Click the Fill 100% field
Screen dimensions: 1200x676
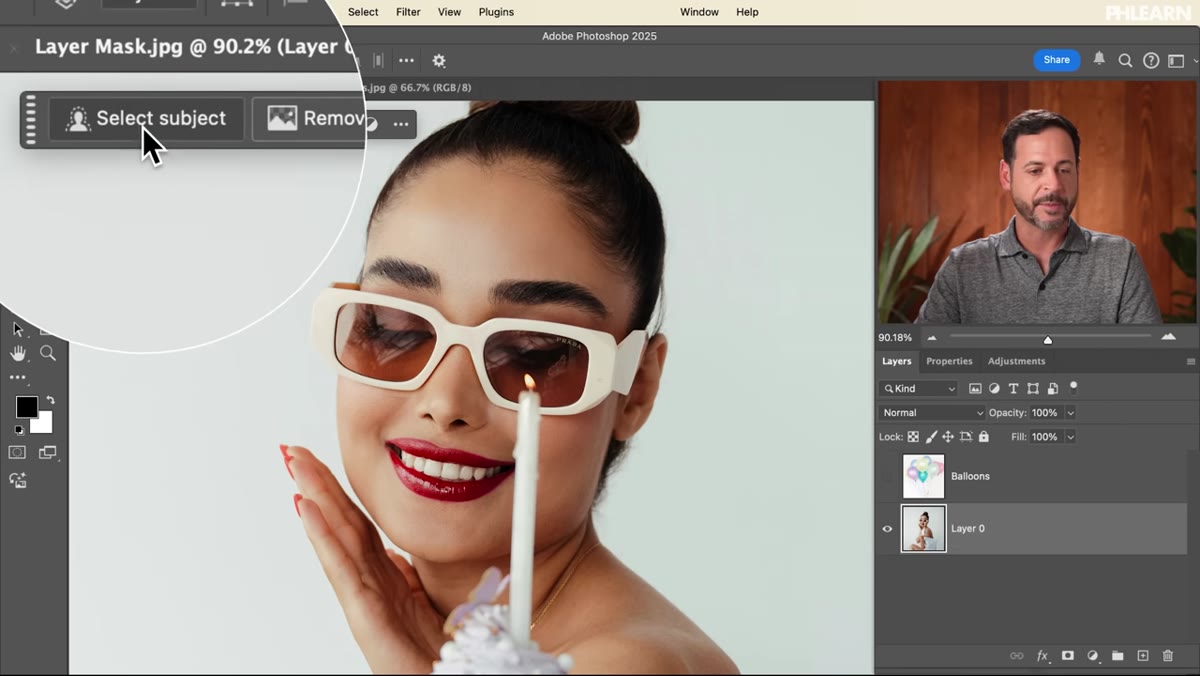(x=1046, y=437)
